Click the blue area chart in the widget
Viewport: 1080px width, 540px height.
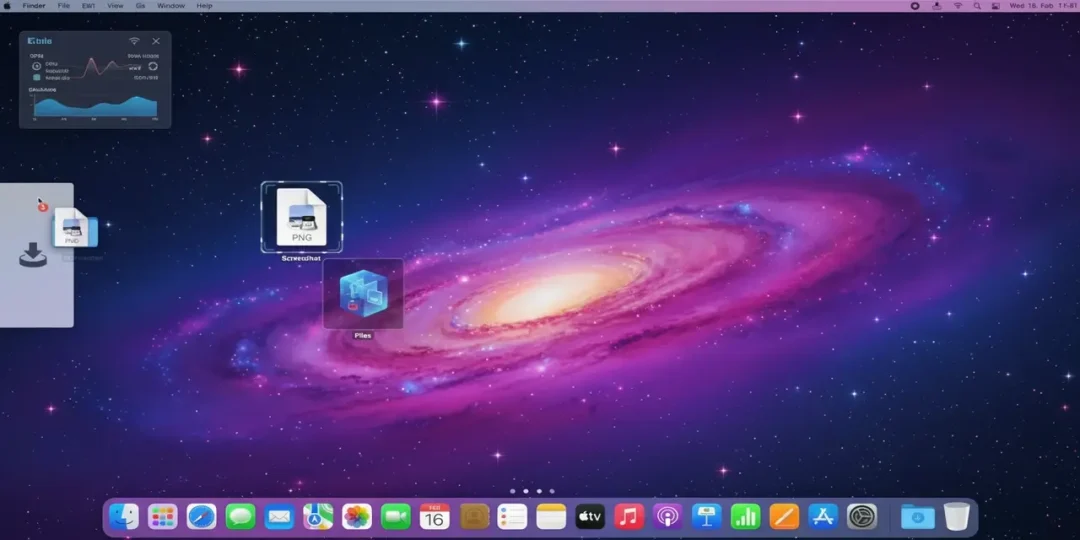tap(95, 106)
